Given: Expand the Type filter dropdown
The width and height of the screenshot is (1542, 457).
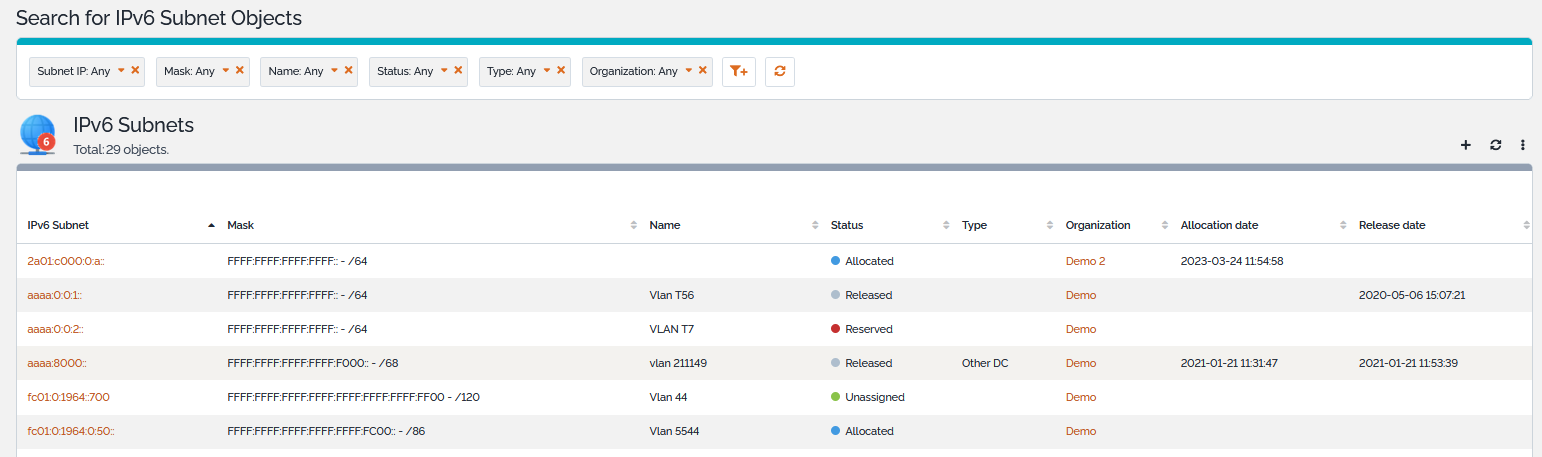Looking at the screenshot, I should 546,70.
